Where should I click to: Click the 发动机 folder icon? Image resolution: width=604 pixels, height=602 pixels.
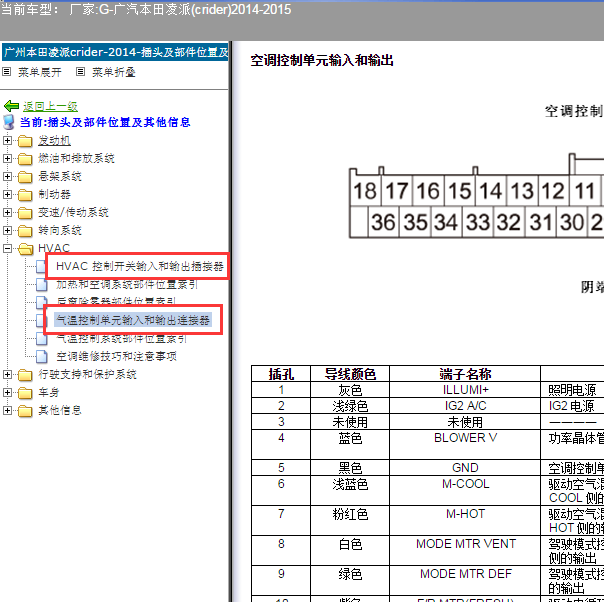[25, 141]
